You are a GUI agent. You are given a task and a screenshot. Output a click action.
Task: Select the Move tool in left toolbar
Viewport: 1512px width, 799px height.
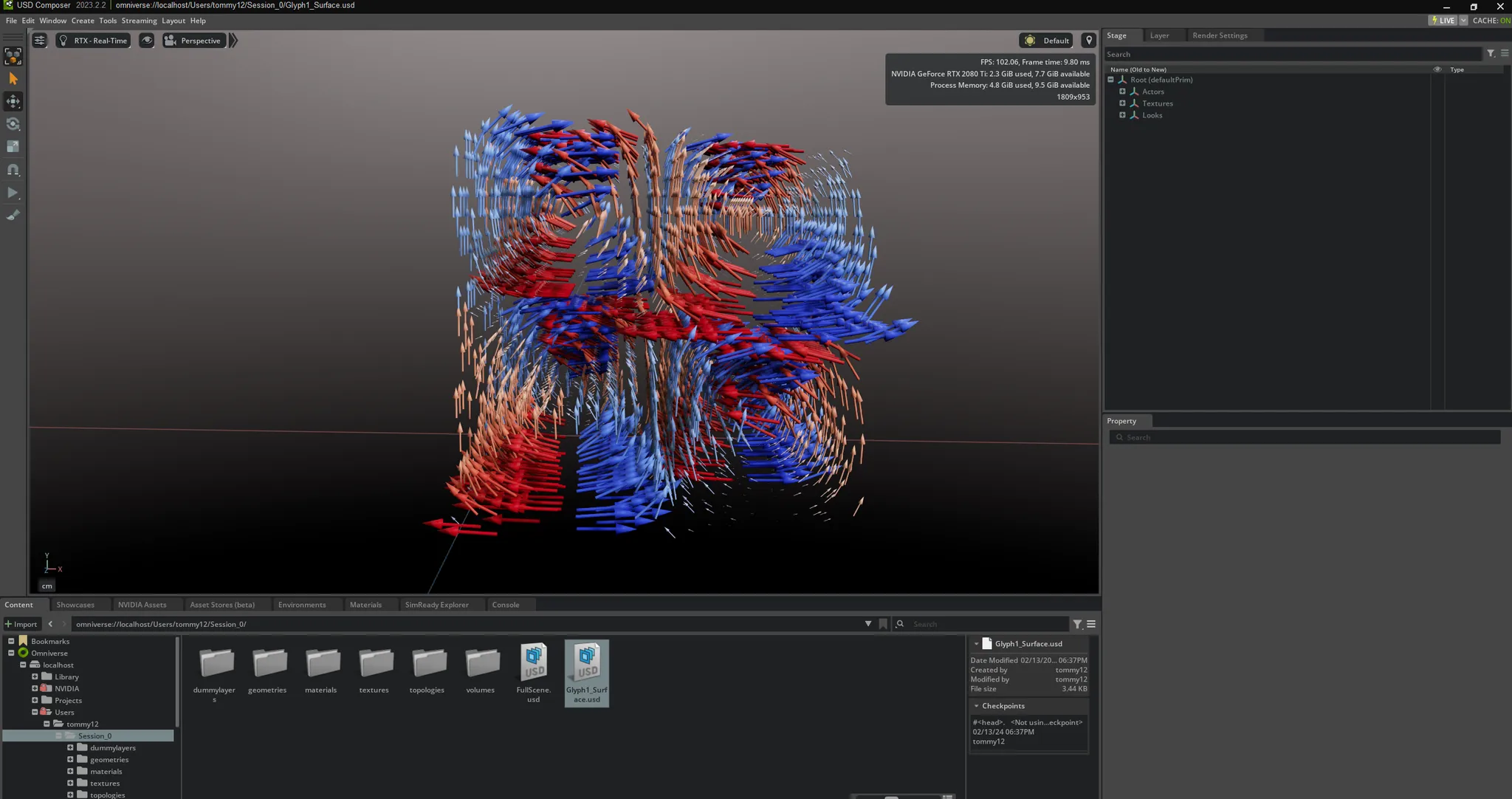point(13,102)
